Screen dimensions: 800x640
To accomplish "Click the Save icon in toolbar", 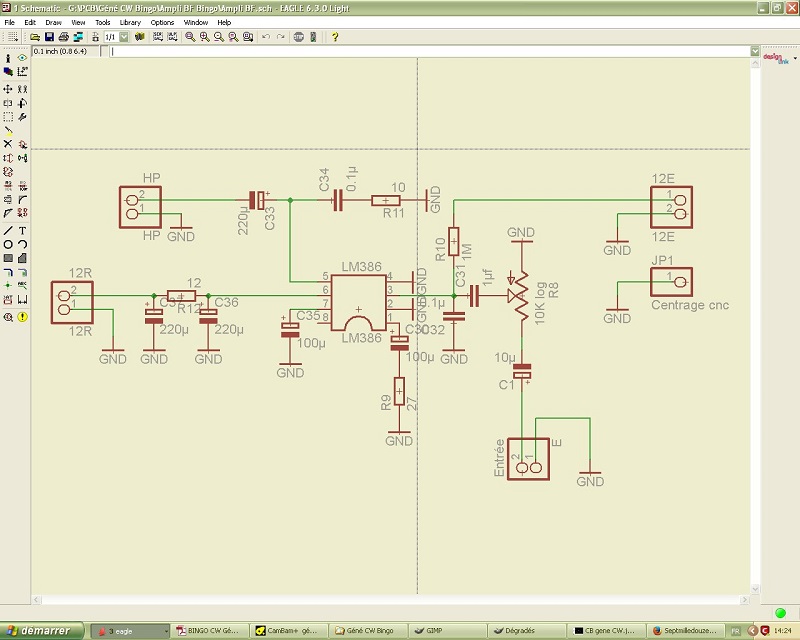I will [49, 37].
